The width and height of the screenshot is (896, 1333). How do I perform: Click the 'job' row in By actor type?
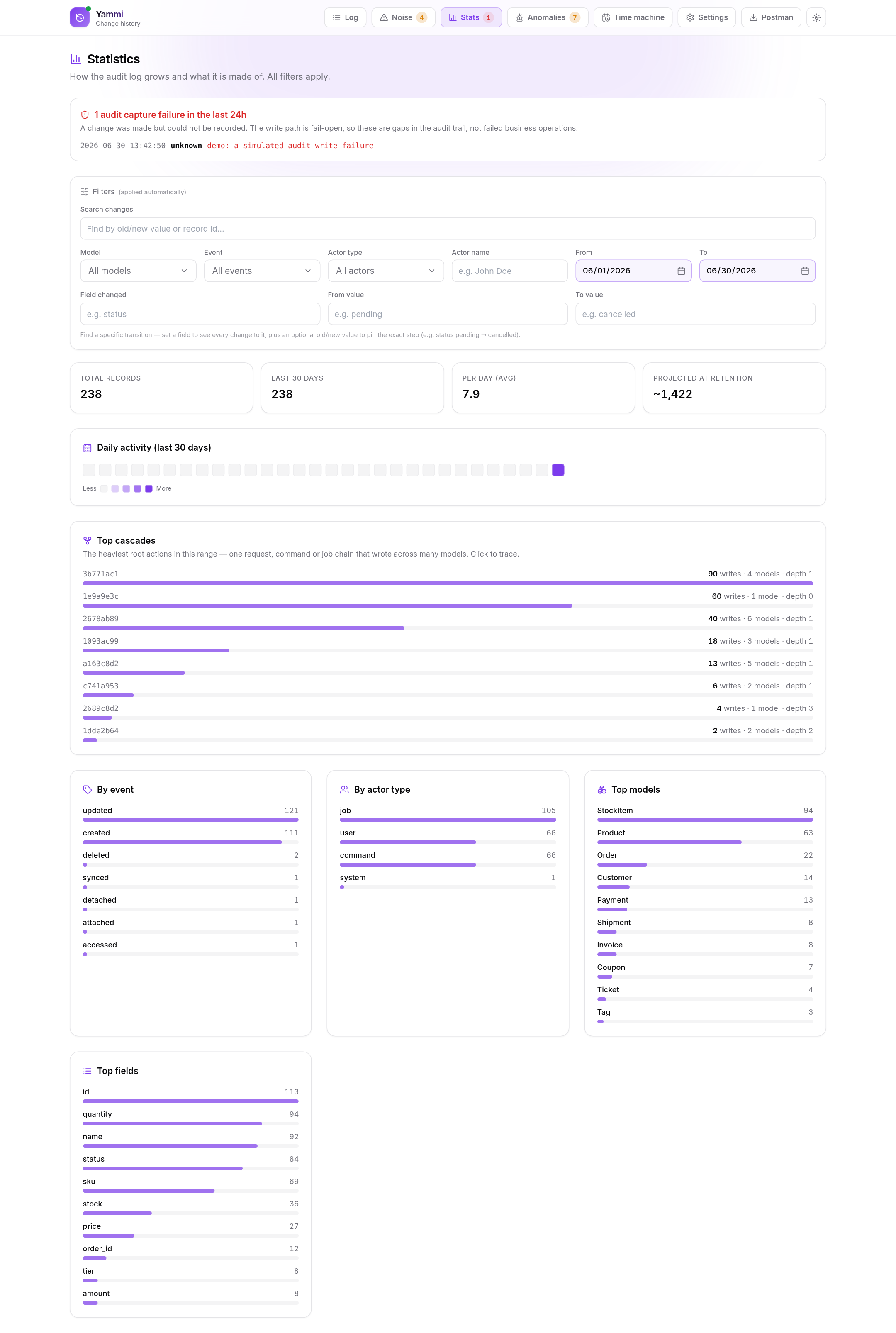click(448, 814)
